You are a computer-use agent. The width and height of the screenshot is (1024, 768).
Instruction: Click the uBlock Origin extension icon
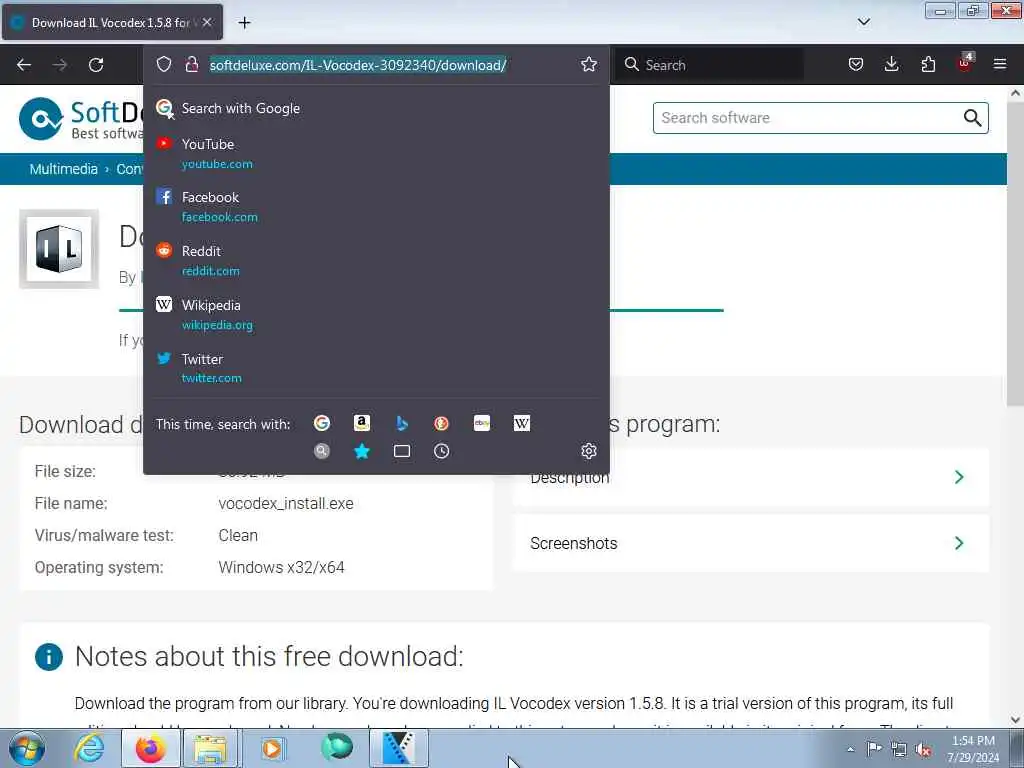(x=965, y=63)
